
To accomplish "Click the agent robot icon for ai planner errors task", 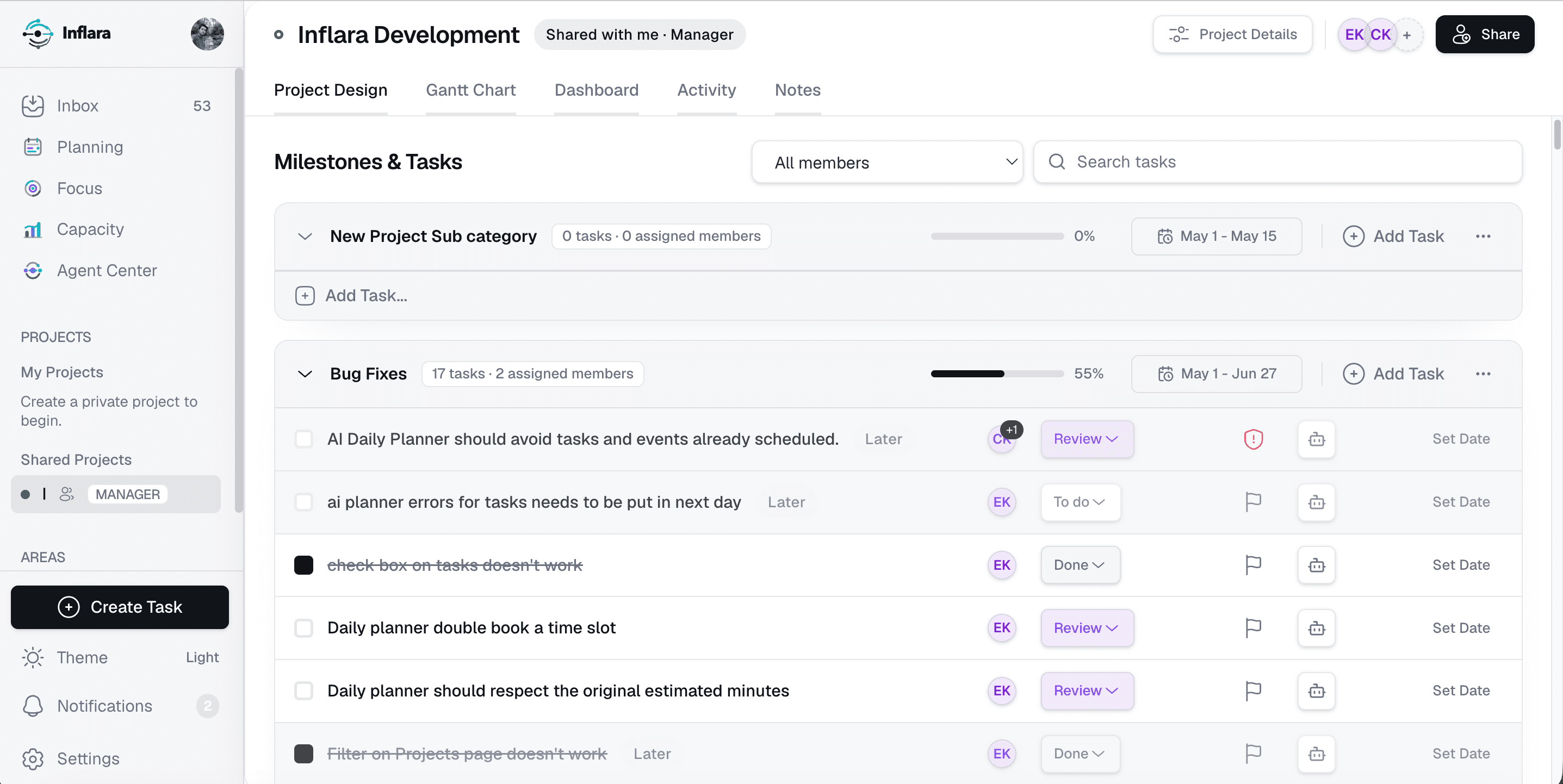I will (x=1316, y=502).
